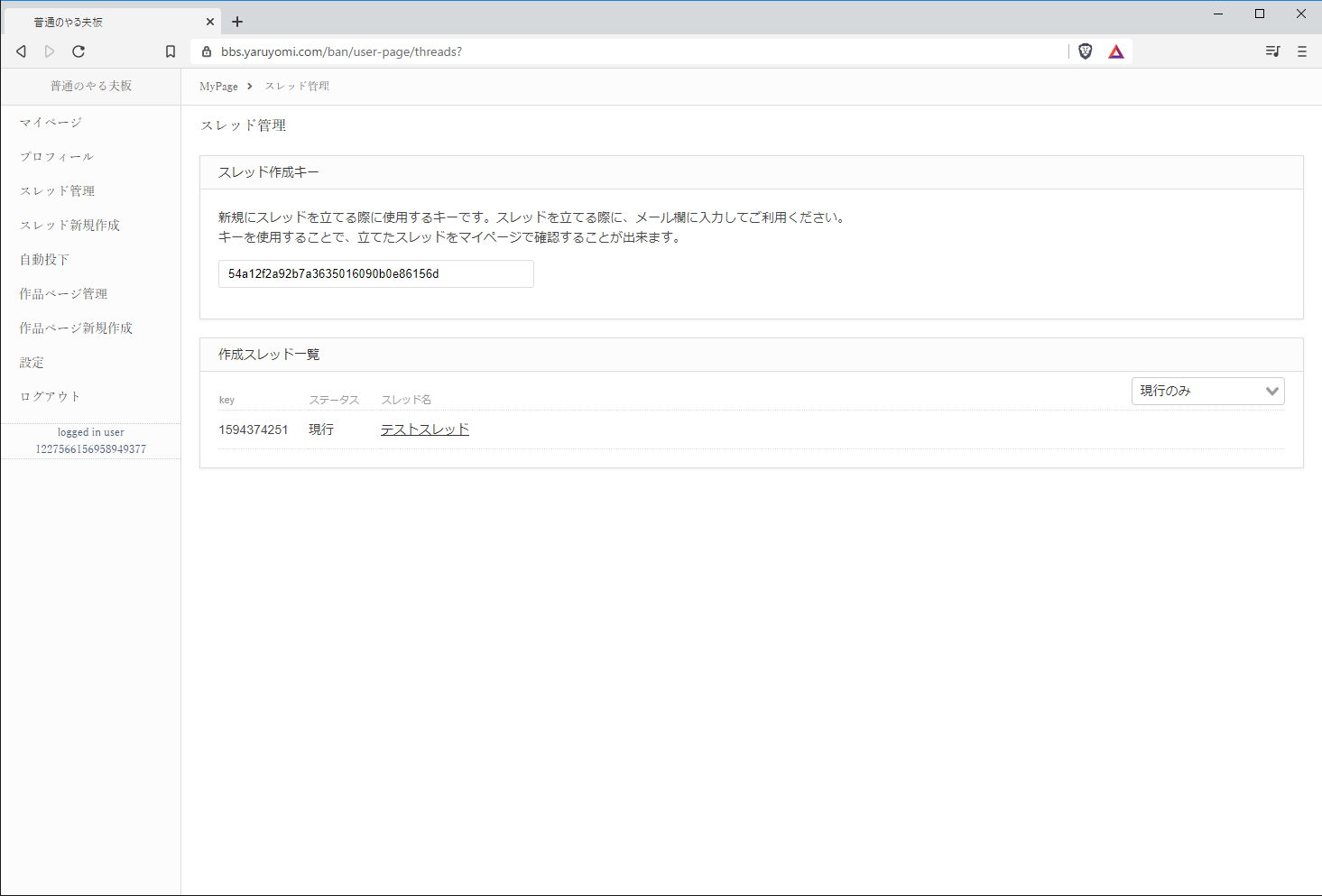Click ログアウト to sign out

tap(51, 396)
